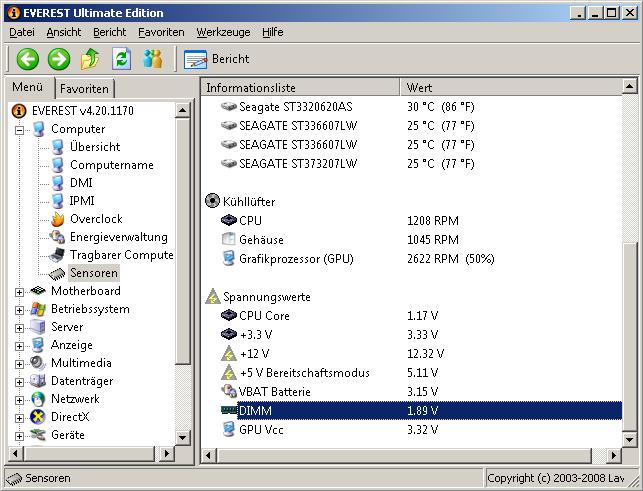
Task: Switch to the Menü tab
Action: pyautogui.click(x=27, y=87)
